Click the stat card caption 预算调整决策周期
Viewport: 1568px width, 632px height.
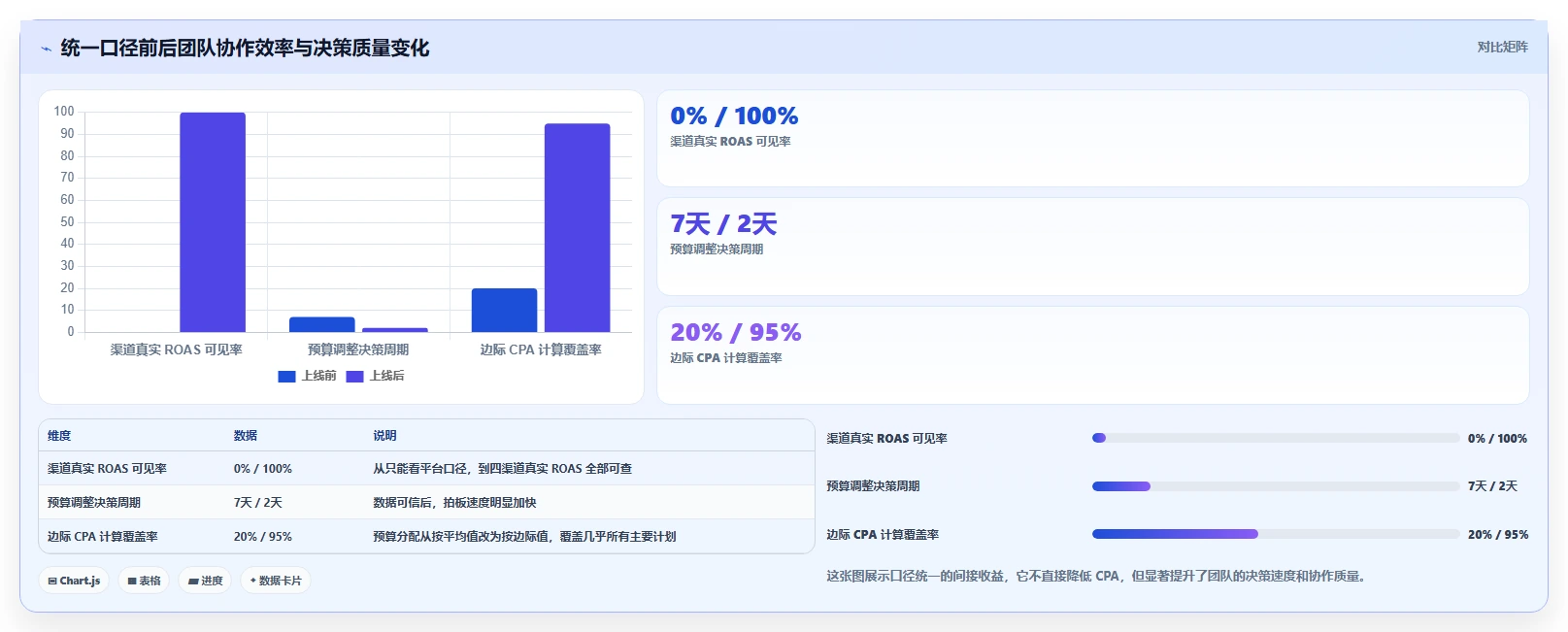point(717,249)
